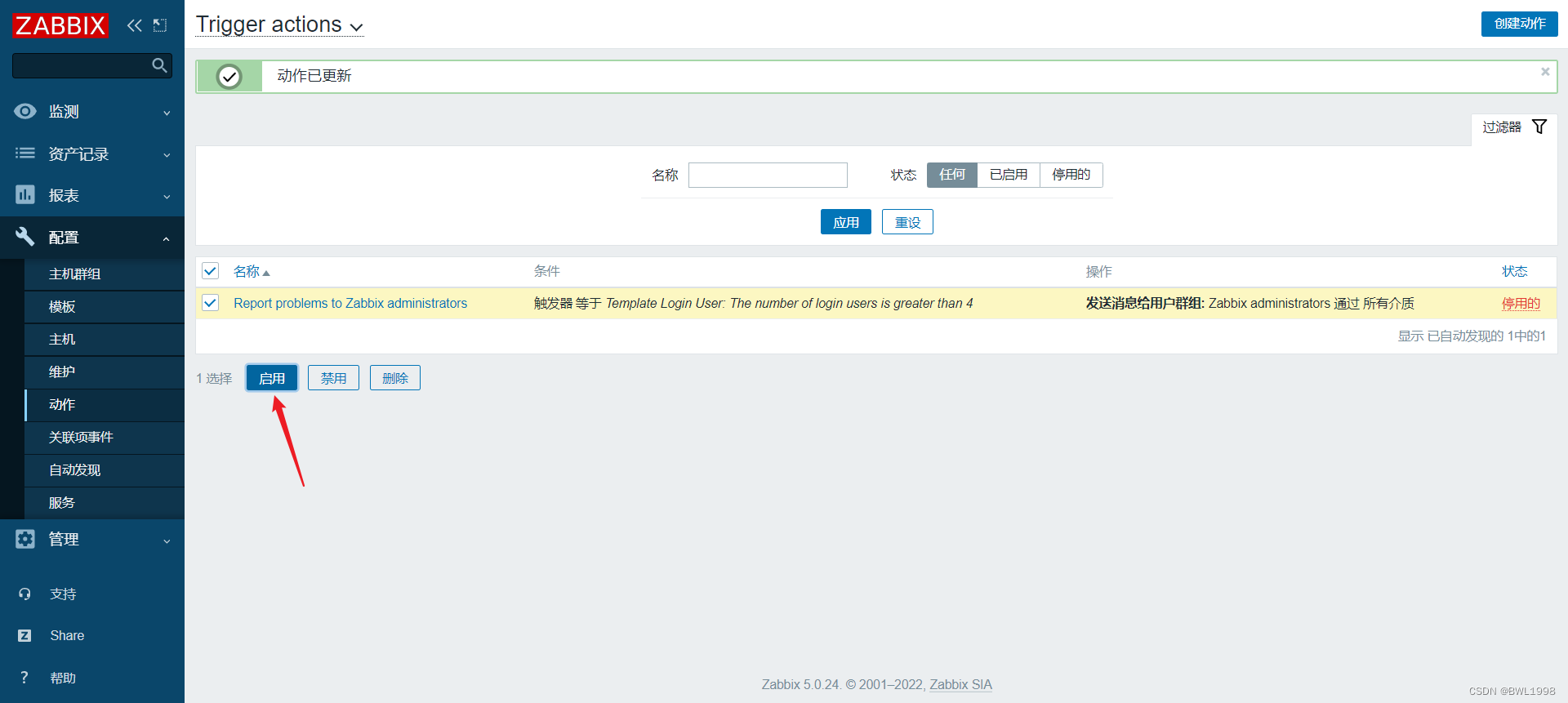Open the Zabbix SIA footer link
Screen dimensions: 1568x703
click(x=960, y=684)
